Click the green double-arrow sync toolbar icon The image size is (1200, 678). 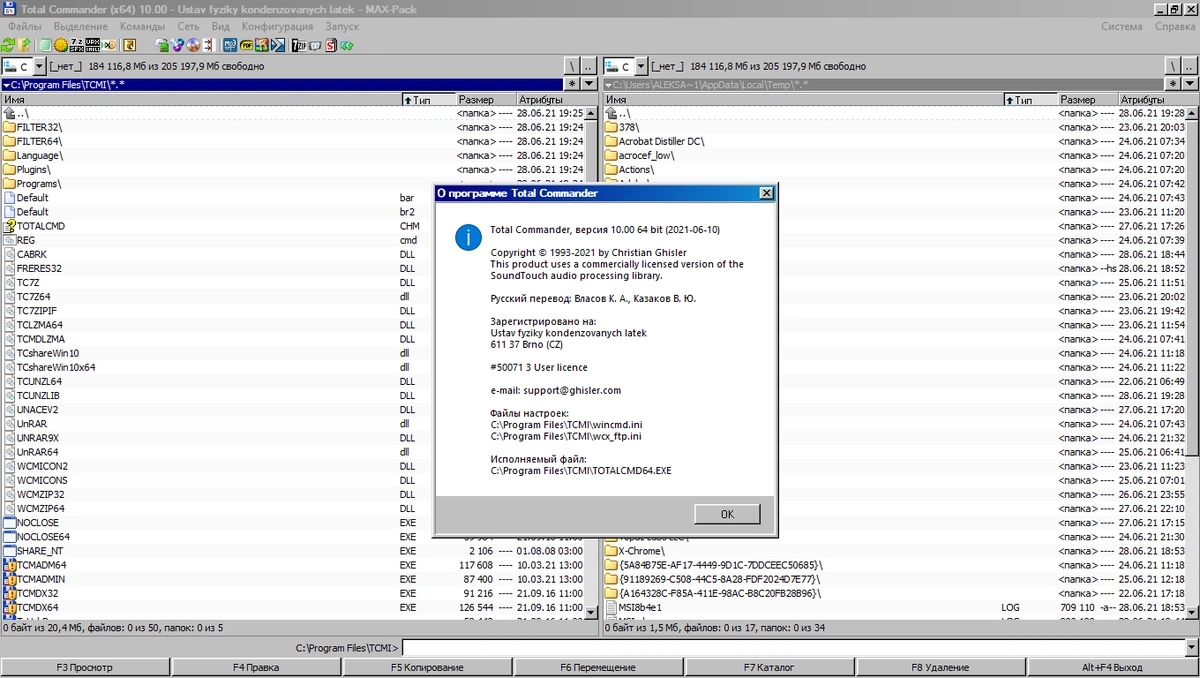347,45
